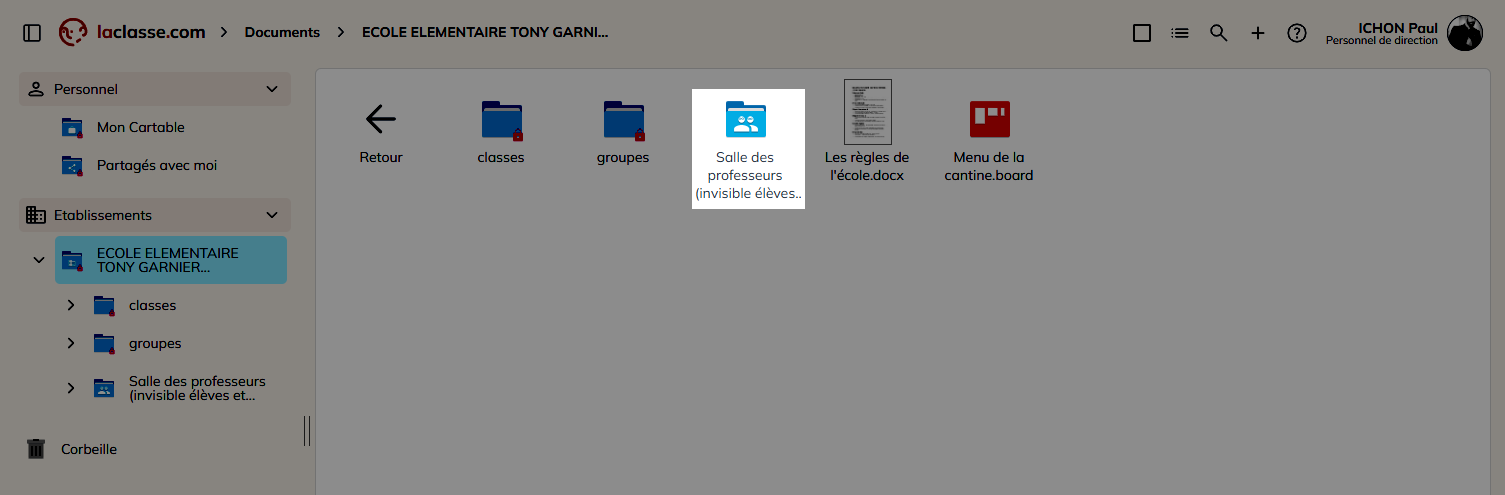
Task: Collapse the Etablissements section
Action: (x=271, y=215)
